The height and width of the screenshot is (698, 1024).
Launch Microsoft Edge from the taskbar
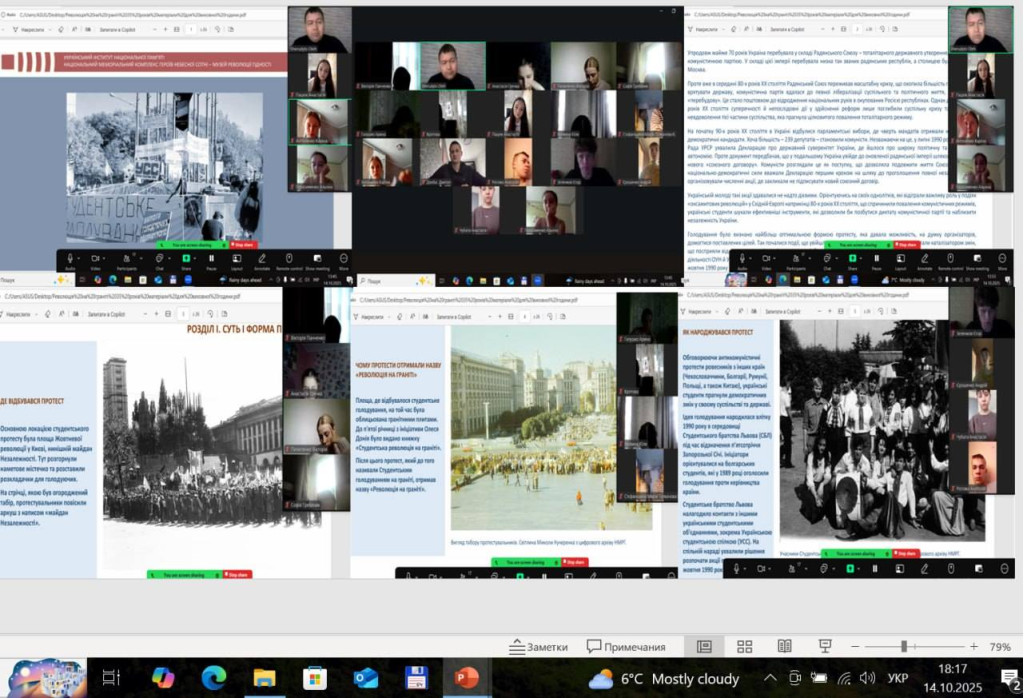tap(214, 678)
